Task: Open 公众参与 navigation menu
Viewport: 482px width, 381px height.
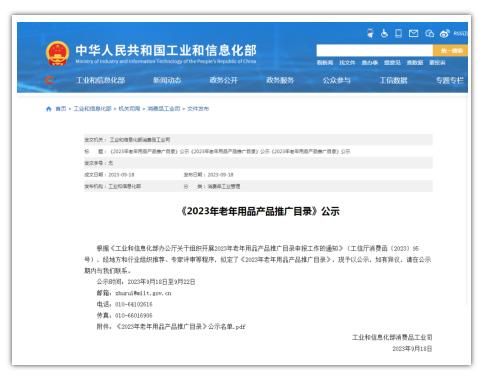Action: (x=337, y=80)
